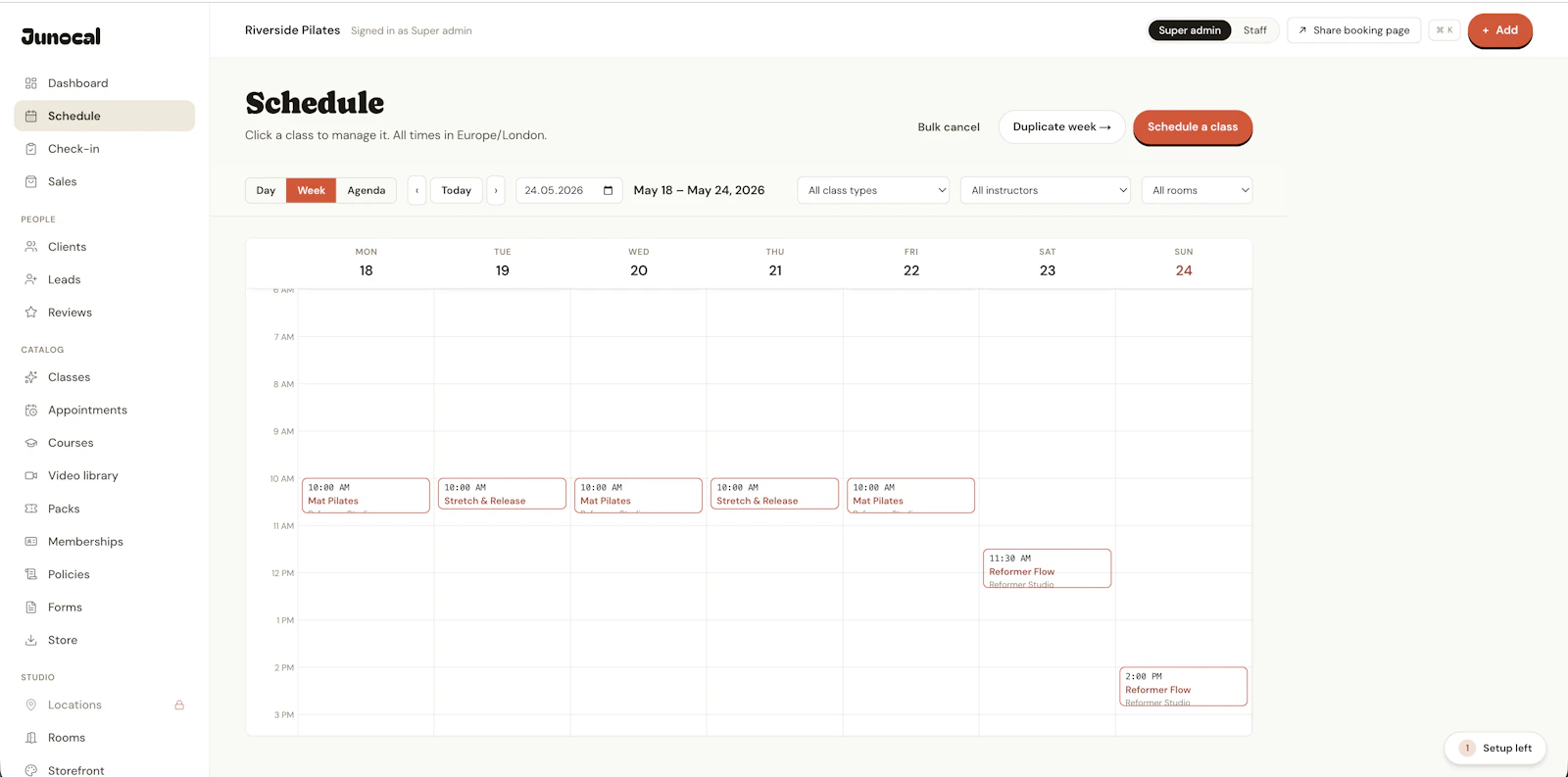
Task: Click the 24.05.2026 date input field
Action: pyautogui.click(x=569, y=190)
